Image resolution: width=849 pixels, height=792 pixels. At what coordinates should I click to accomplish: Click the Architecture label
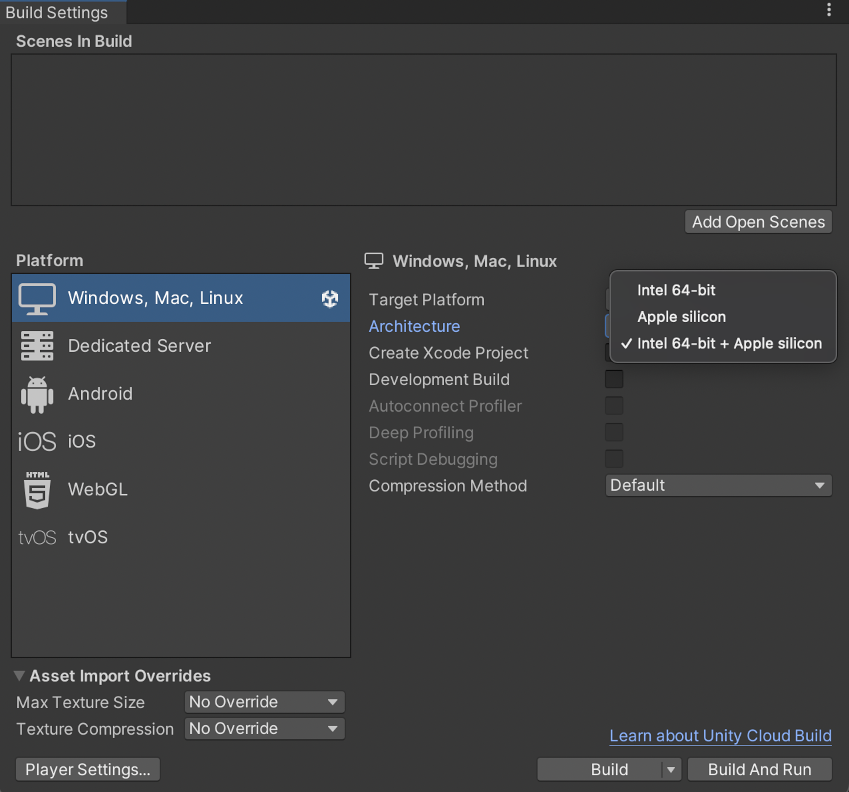414,326
